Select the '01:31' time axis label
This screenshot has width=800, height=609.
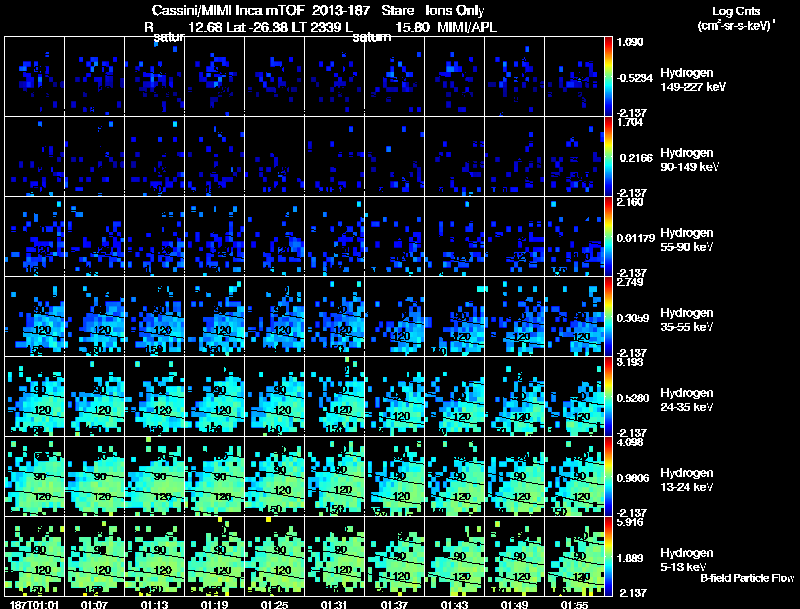[334, 605]
